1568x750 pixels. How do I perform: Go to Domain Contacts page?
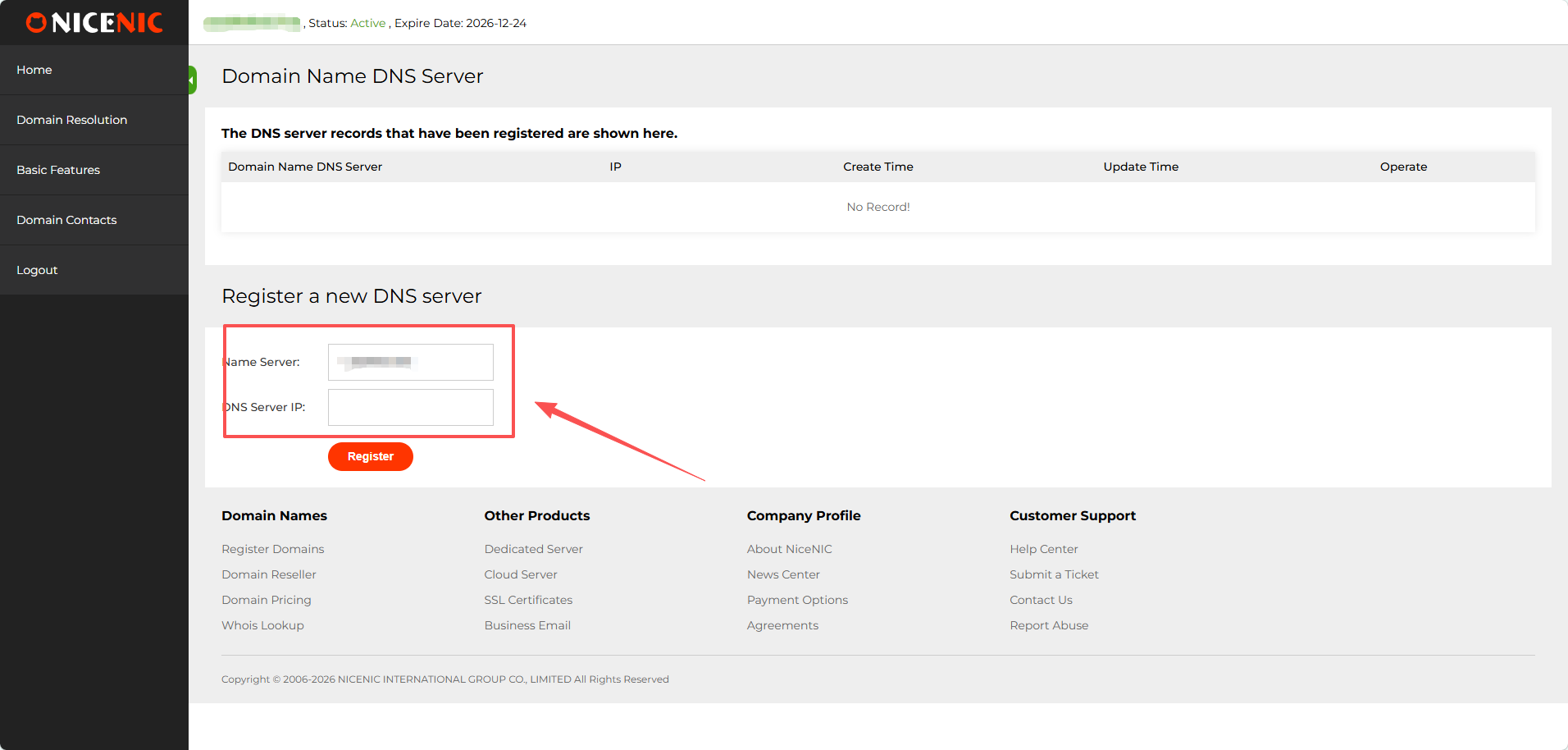pos(66,220)
